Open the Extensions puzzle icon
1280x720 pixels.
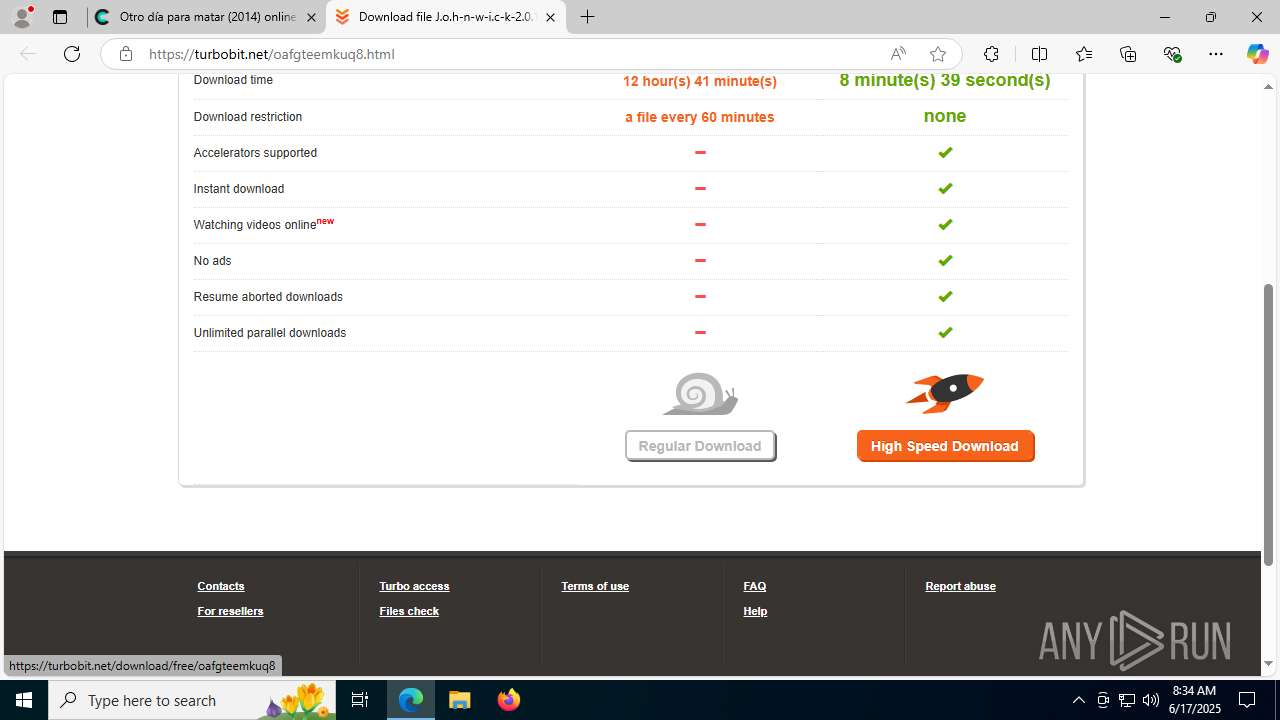[991, 54]
